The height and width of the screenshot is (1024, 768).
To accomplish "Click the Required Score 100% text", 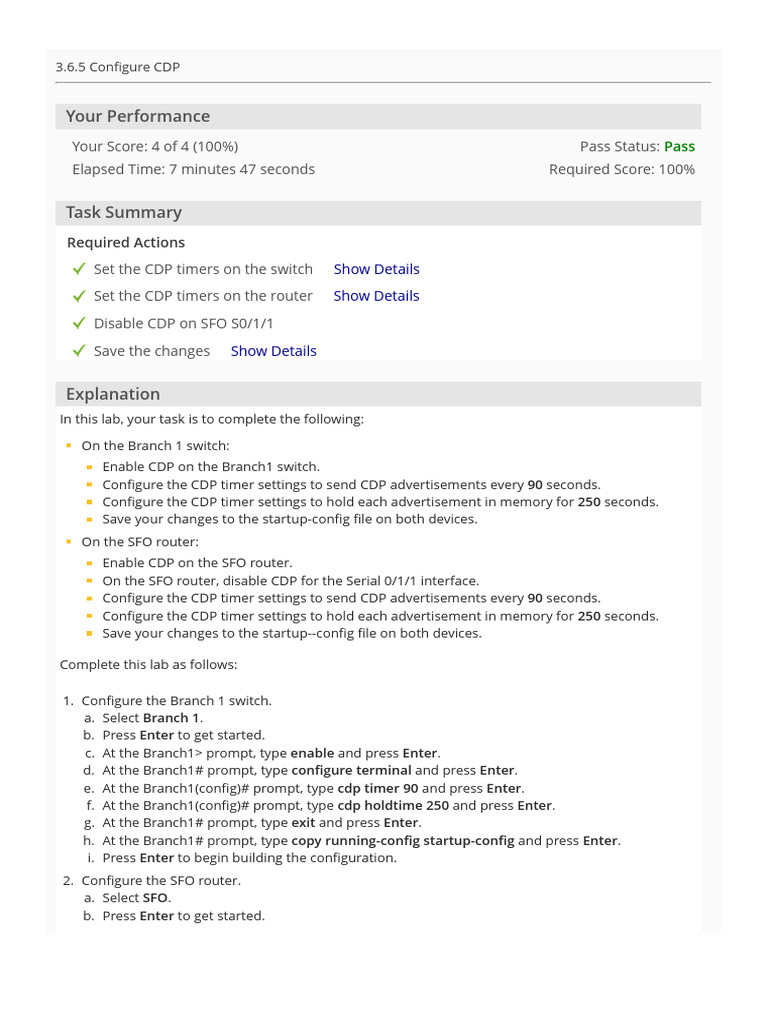I will pyautogui.click(x=622, y=169).
